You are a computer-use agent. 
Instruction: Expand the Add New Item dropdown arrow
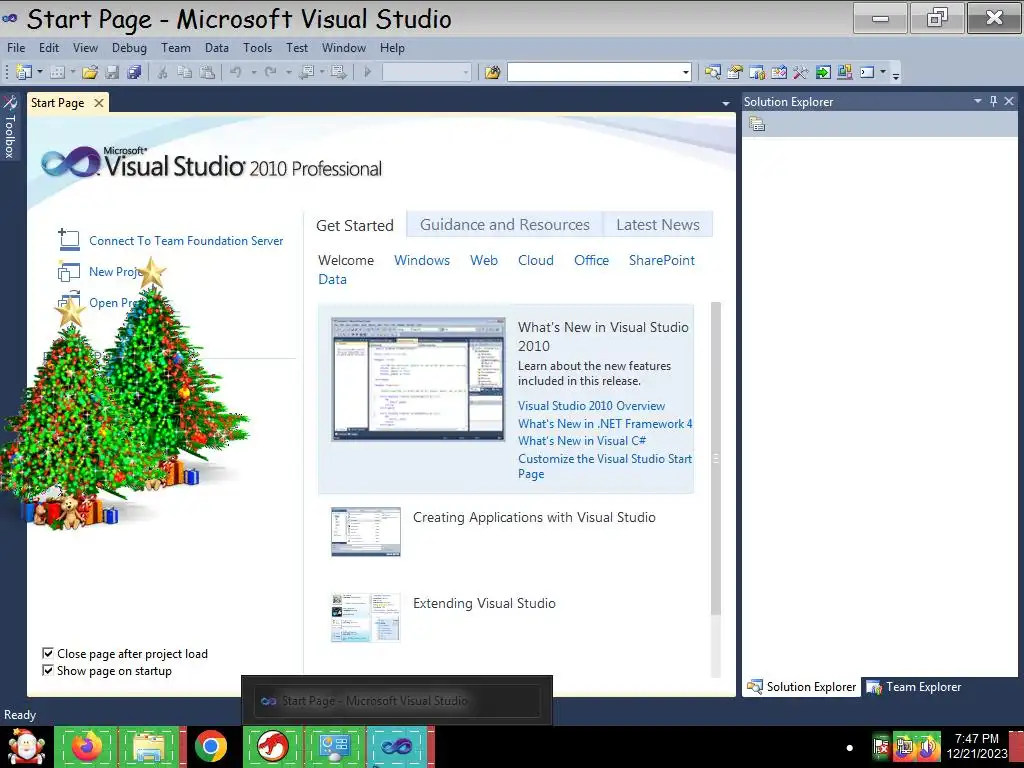point(72,72)
